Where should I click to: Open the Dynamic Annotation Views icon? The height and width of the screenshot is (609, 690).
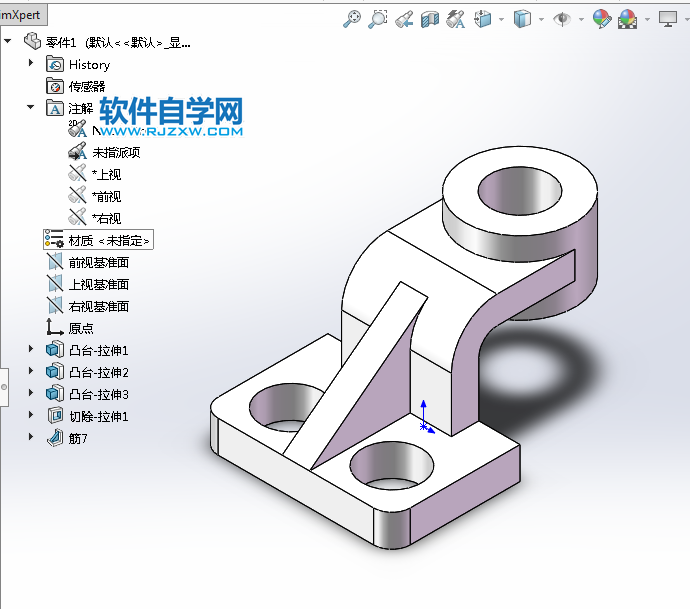point(456,19)
